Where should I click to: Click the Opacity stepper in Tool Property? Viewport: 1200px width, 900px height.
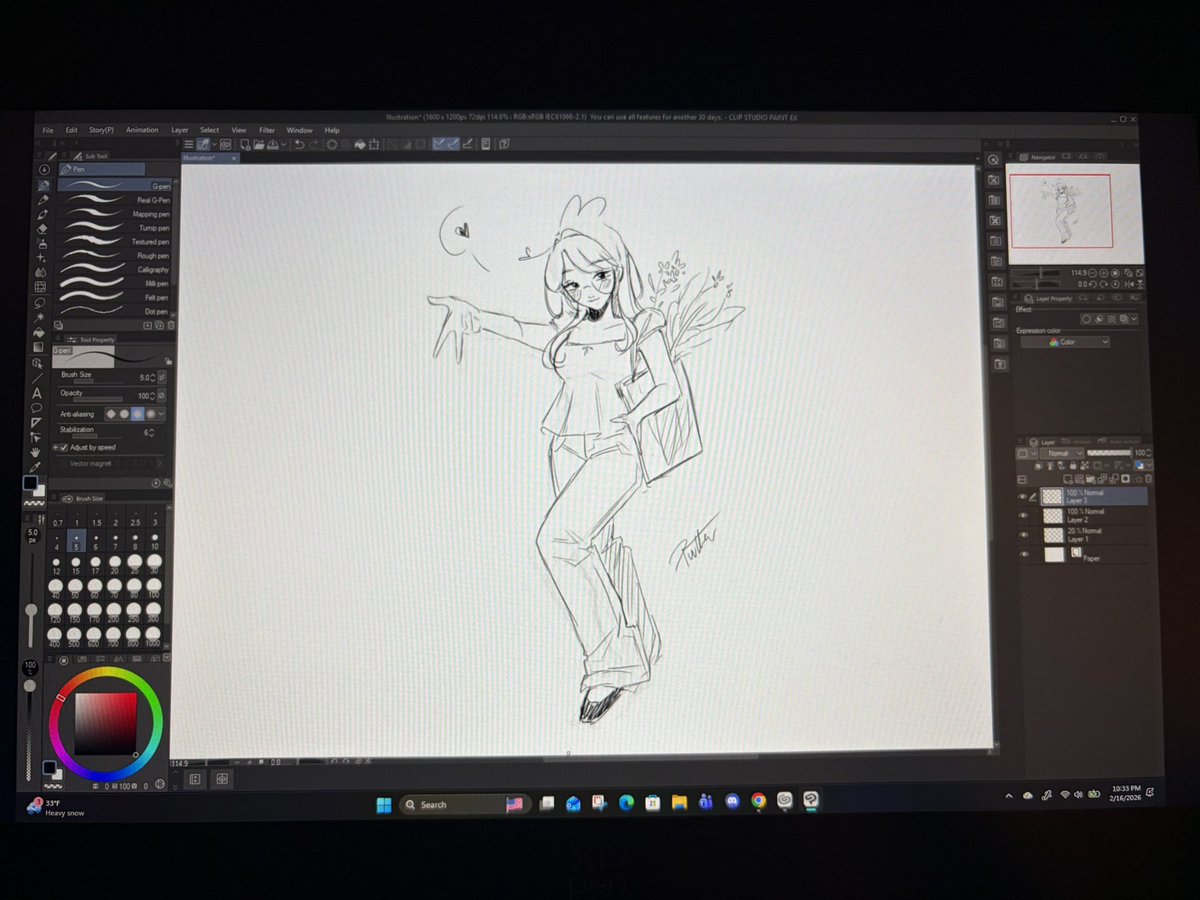153,395
